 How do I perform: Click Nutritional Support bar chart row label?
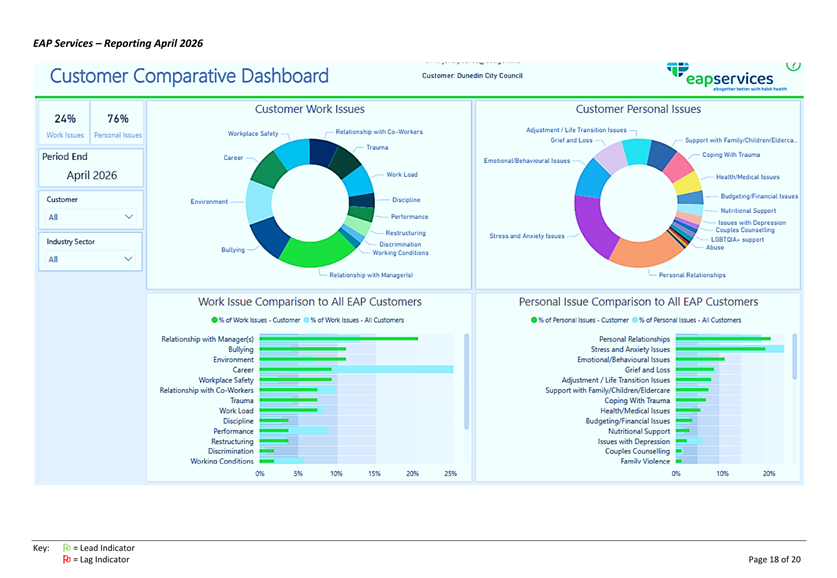[x=639, y=431]
